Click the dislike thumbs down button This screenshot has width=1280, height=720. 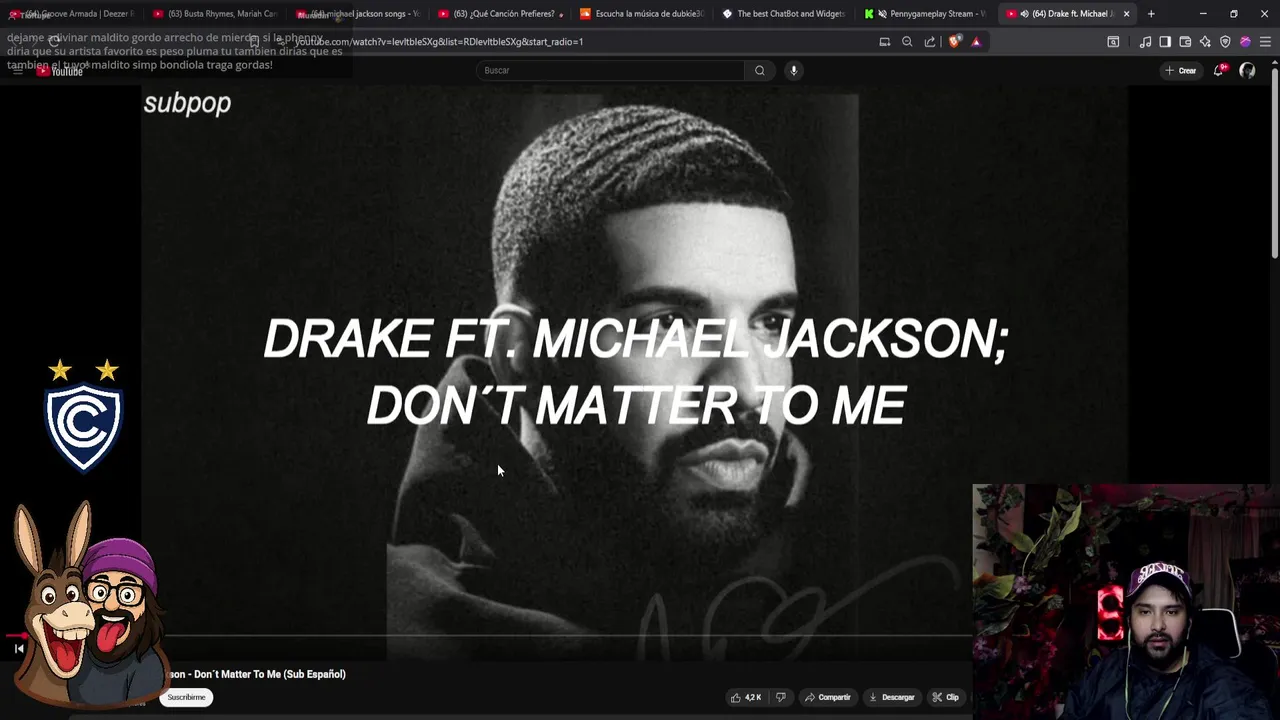pyautogui.click(x=781, y=697)
